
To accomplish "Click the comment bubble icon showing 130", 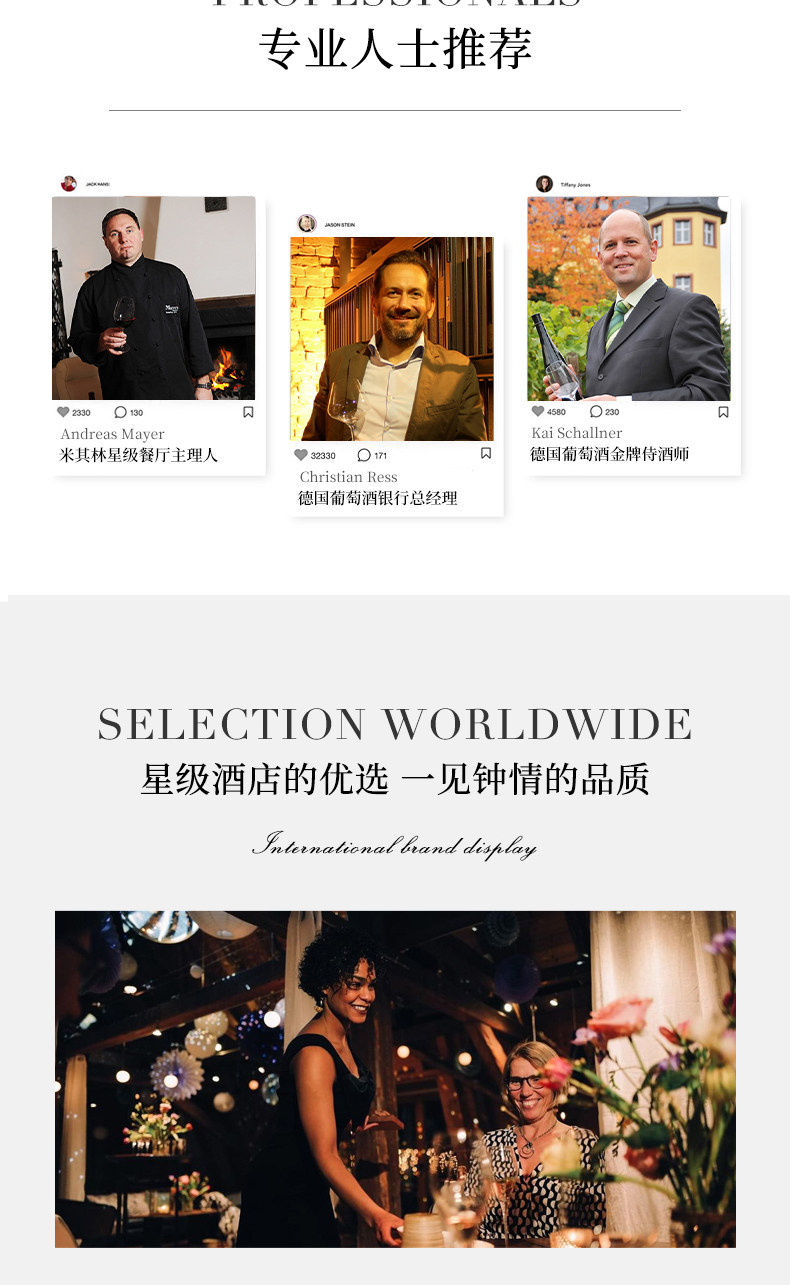I will pyautogui.click(x=120, y=412).
